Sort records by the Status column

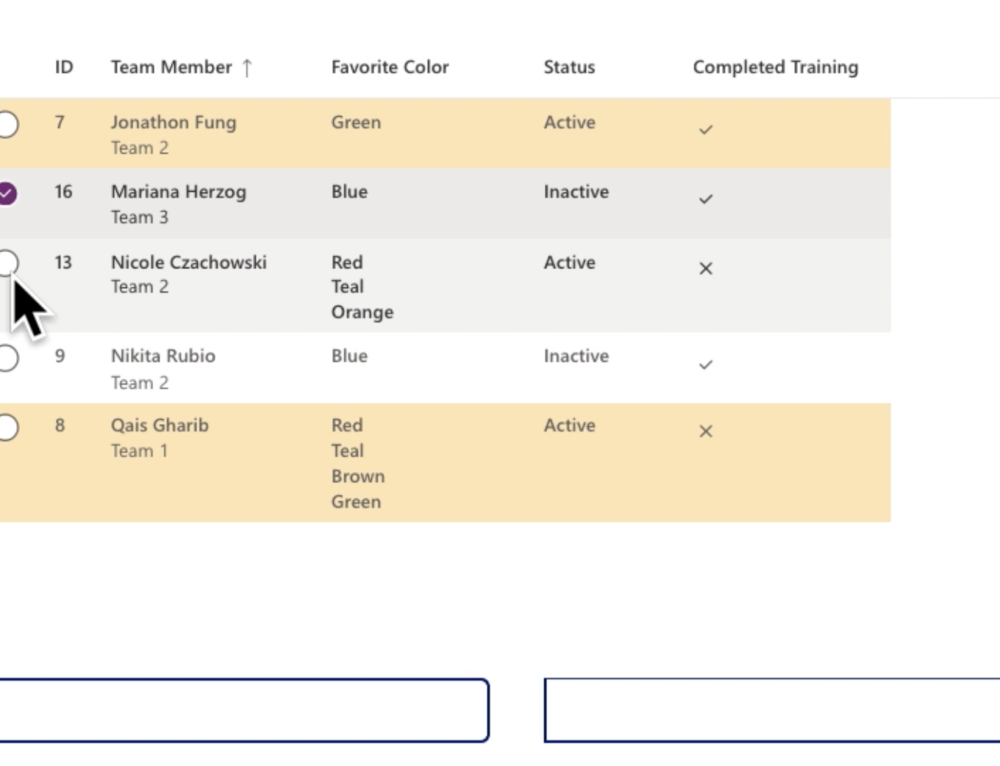569,67
